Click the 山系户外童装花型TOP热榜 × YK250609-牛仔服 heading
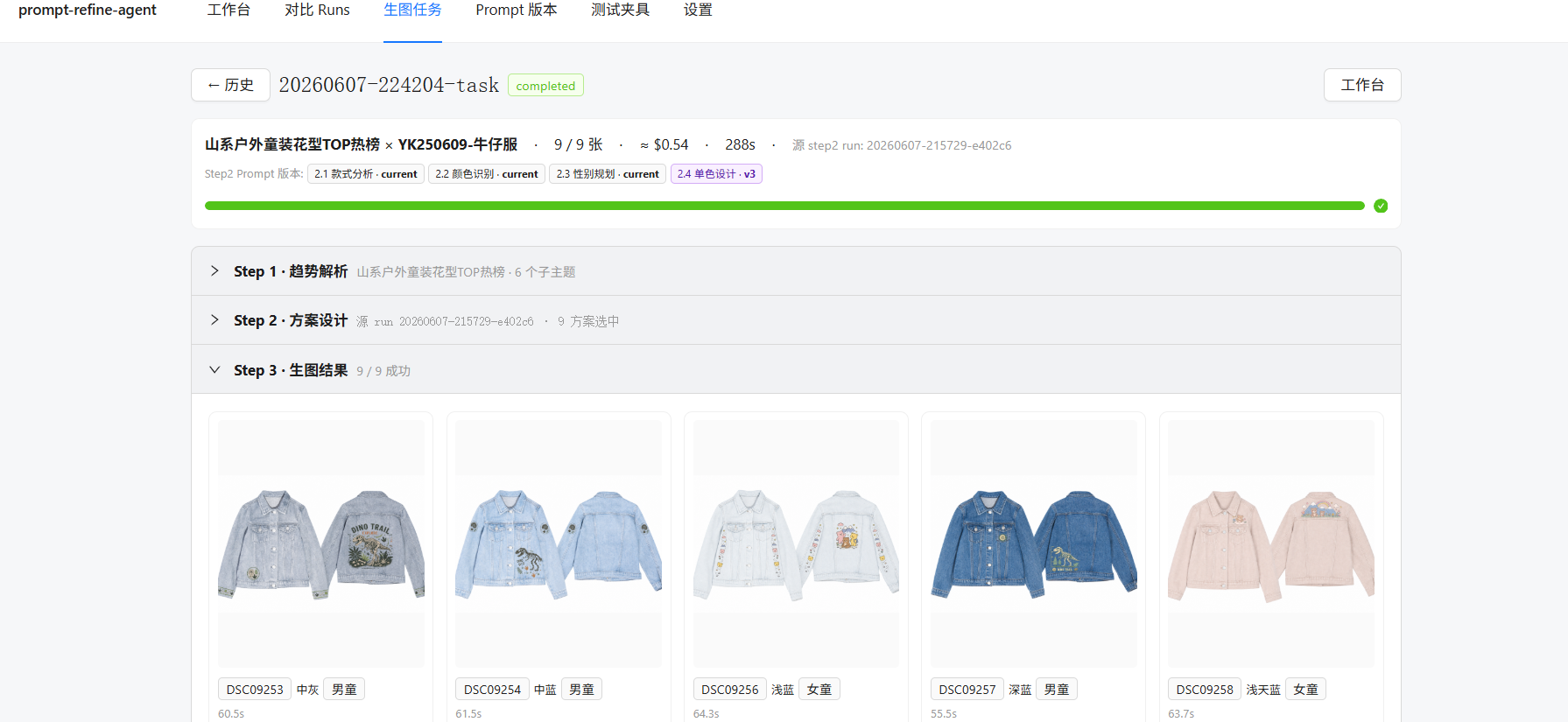Image resolution: width=1568 pixels, height=722 pixels. (361, 144)
